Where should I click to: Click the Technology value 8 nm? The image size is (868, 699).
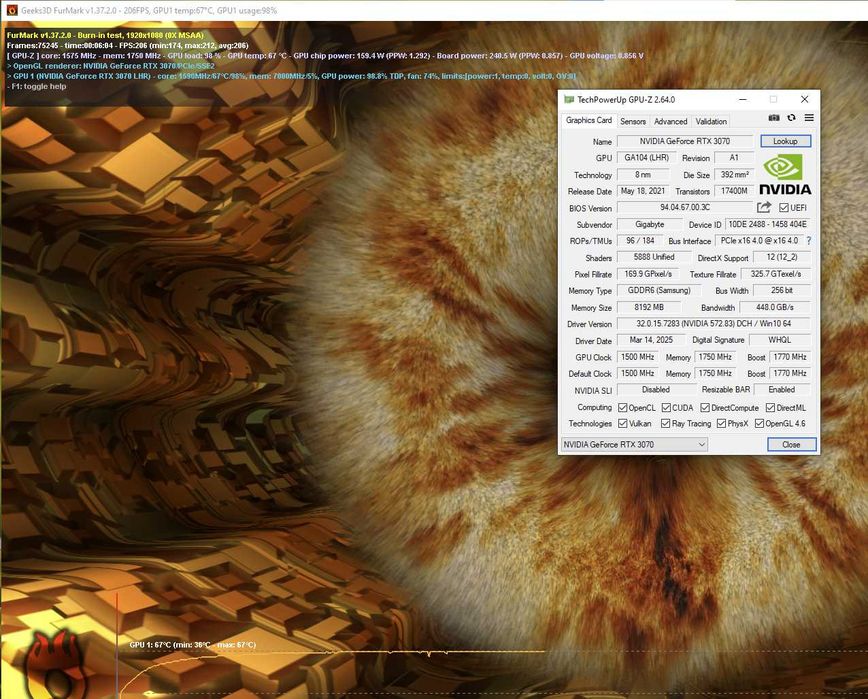click(x=643, y=174)
